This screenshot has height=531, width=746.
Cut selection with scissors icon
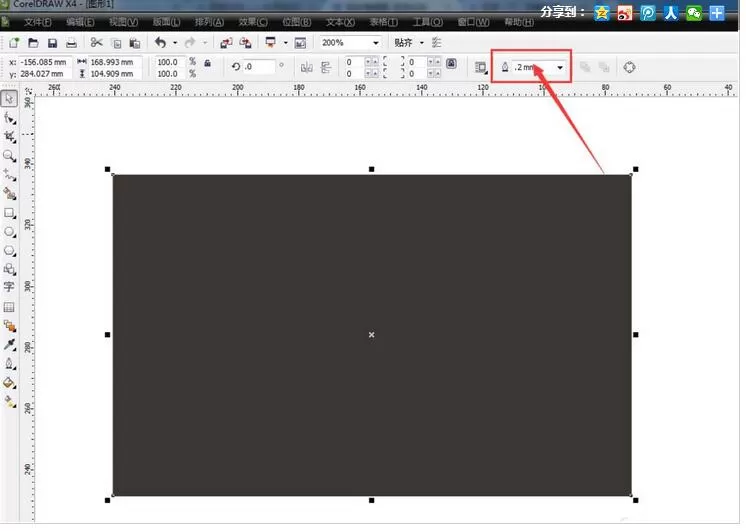click(x=97, y=43)
